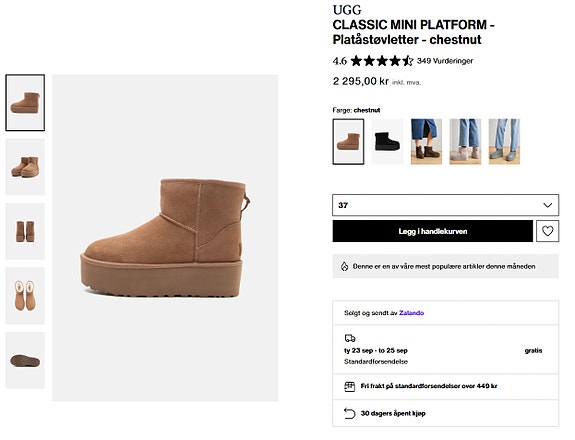
Task: Add boot to wishlist with heart icon
Action: pos(547,231)
